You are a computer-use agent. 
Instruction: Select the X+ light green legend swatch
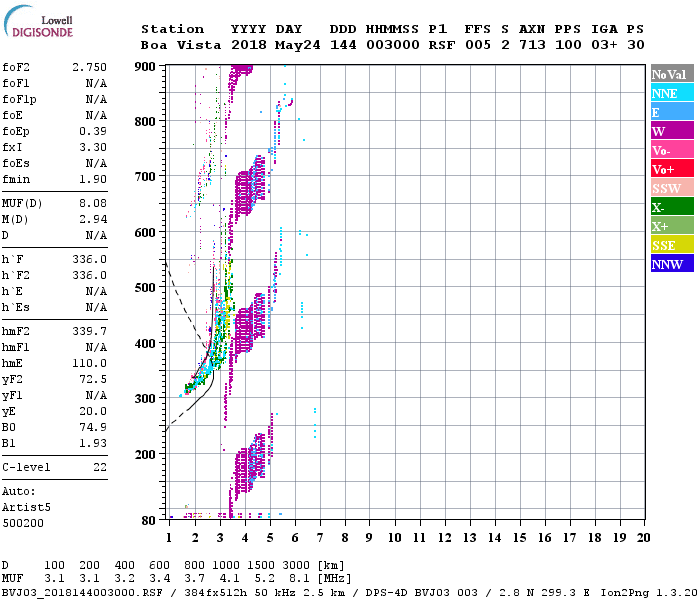[x=672, y=225]
